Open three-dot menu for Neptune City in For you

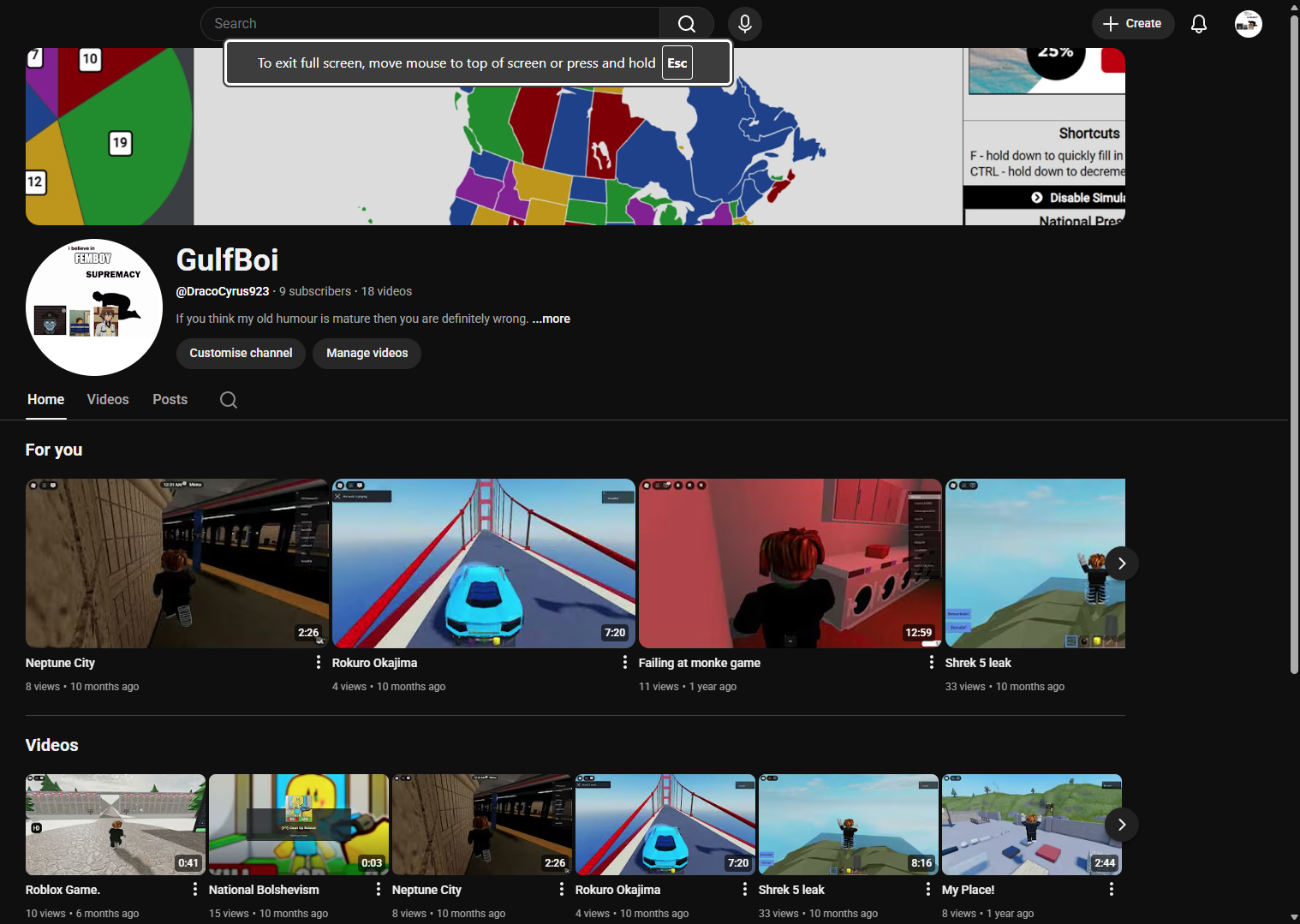pos(319,662)
